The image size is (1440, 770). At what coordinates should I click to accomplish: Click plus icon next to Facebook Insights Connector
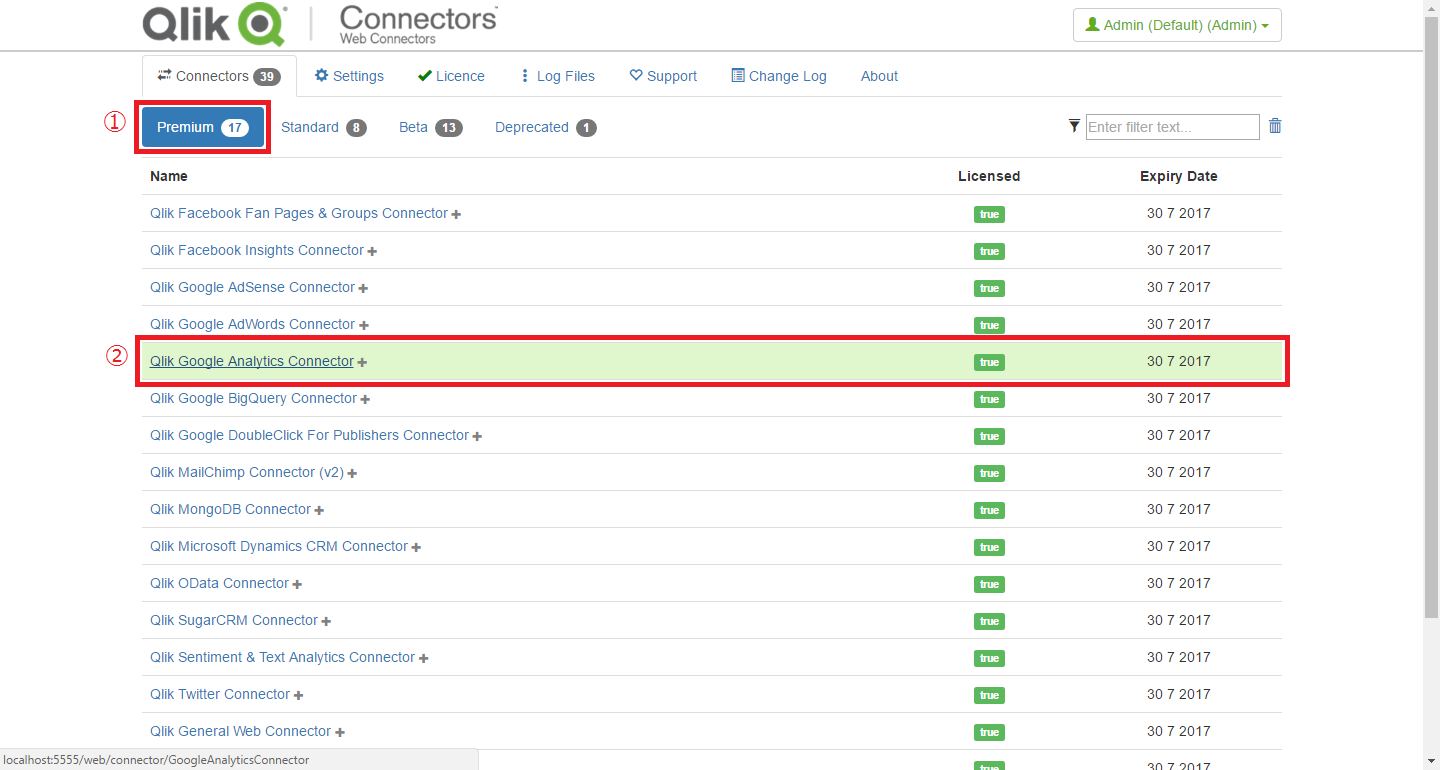coord(372,252)
